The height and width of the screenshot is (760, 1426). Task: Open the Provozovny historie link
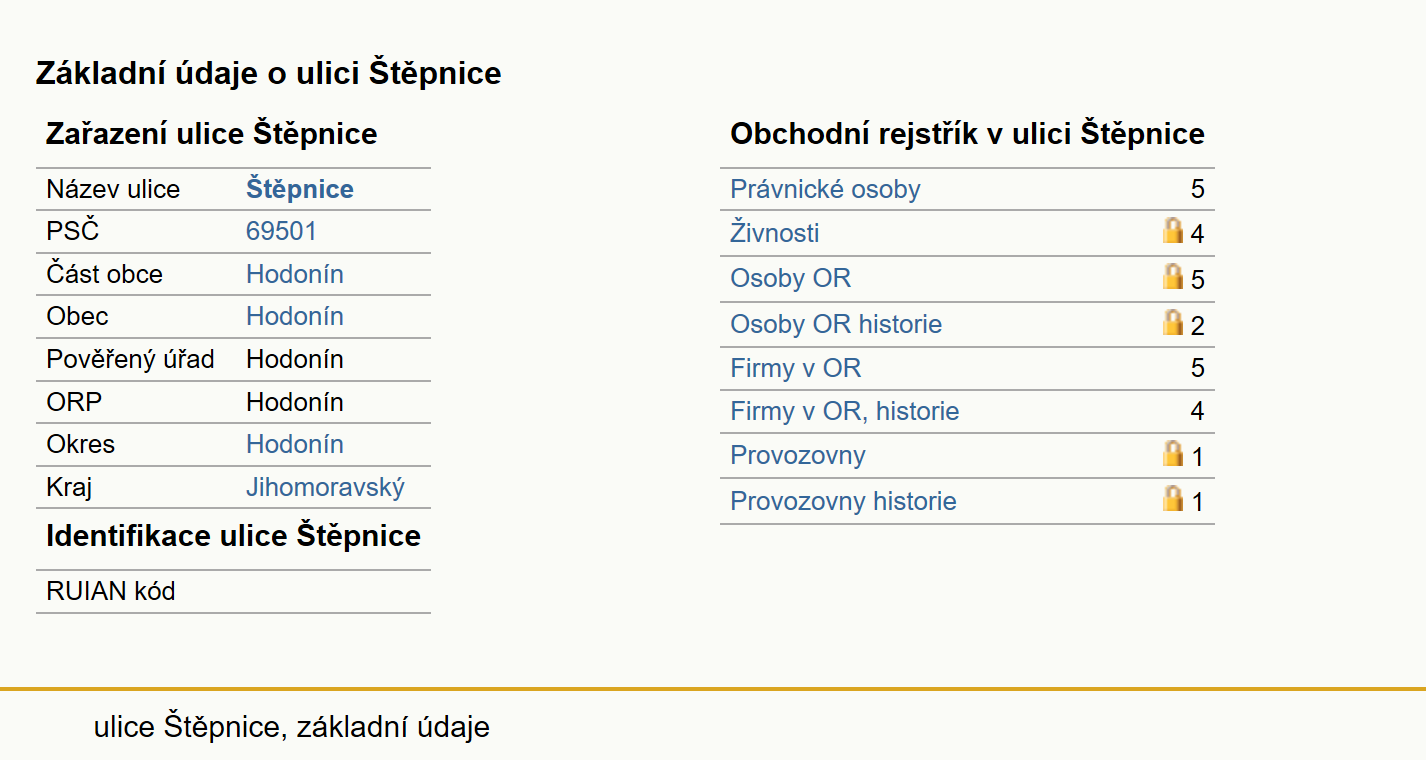[x=843, y=501]
